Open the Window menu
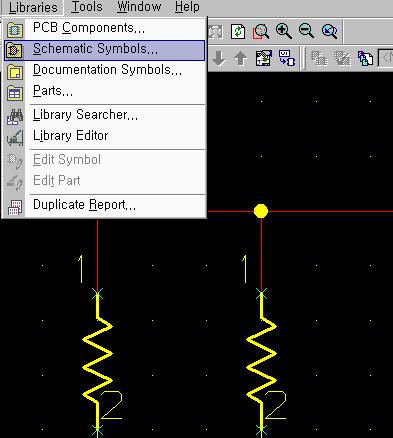The width and height of the screenshot is (393, 438). (139, 7)
